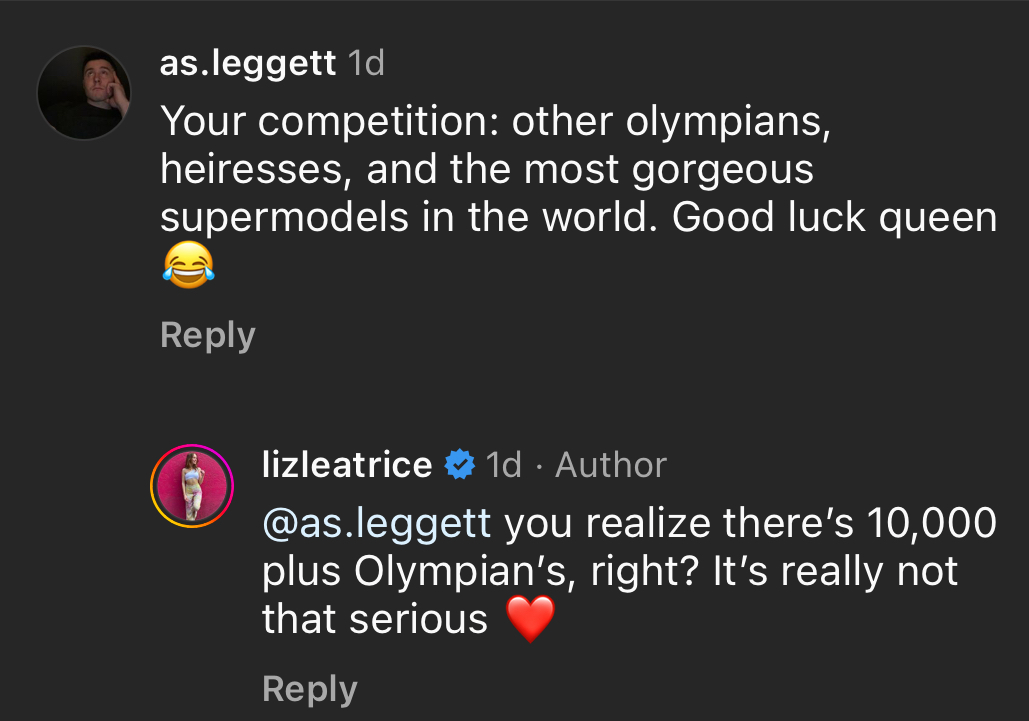Click the word "supermodels" in the comment

coord(284,218)
